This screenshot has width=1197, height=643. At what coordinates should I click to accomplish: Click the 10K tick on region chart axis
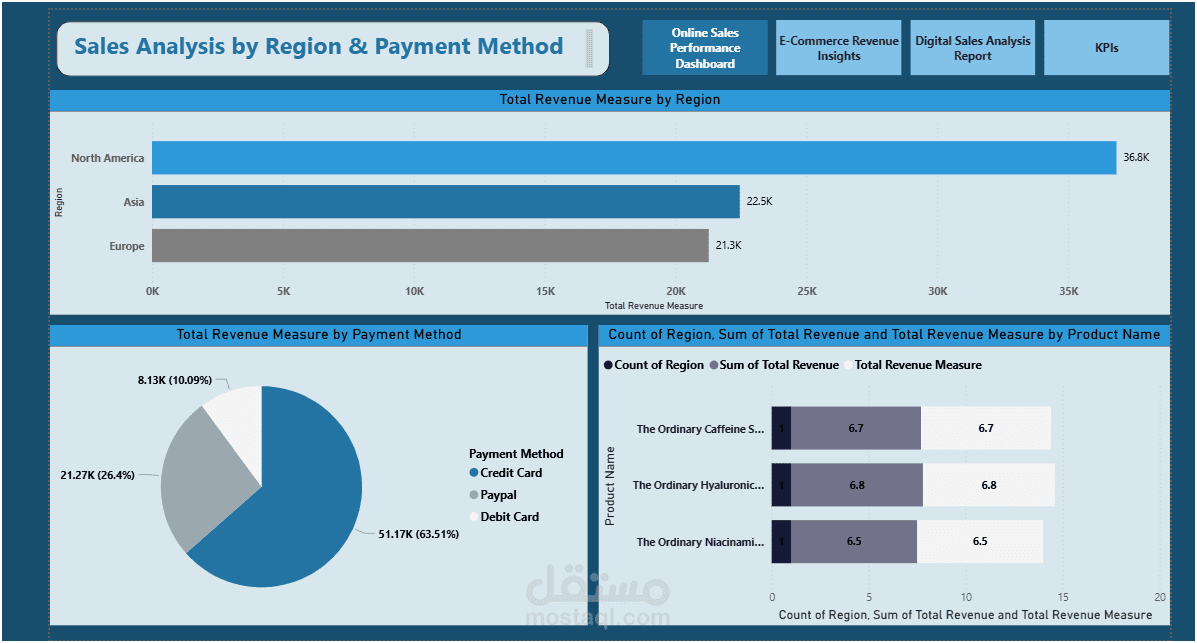pyautogui.click(x=415, y=291)
